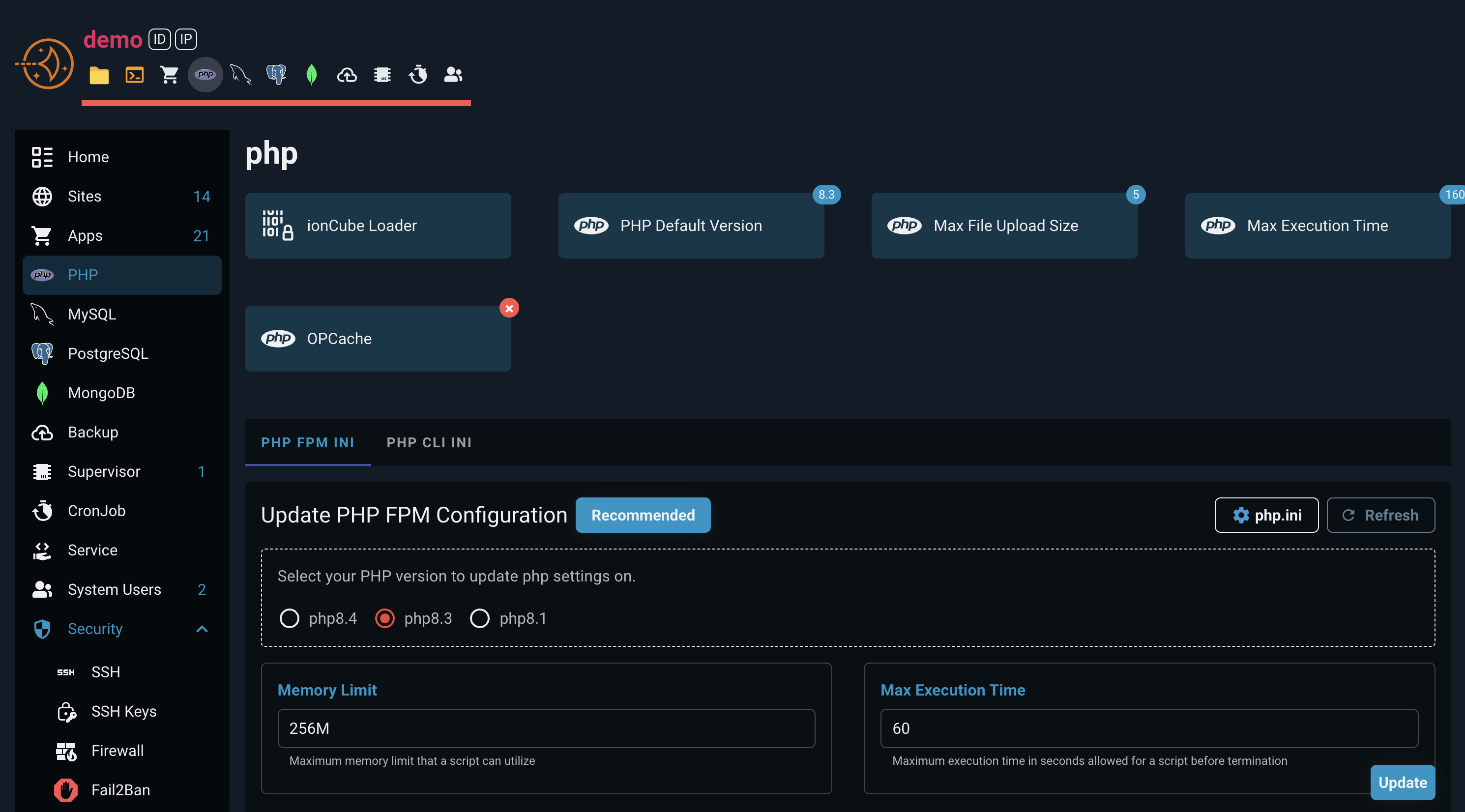This screenshot has width=1465, height=812.
Task: Open the PHP Default Version card
Action: click(691, 225)
